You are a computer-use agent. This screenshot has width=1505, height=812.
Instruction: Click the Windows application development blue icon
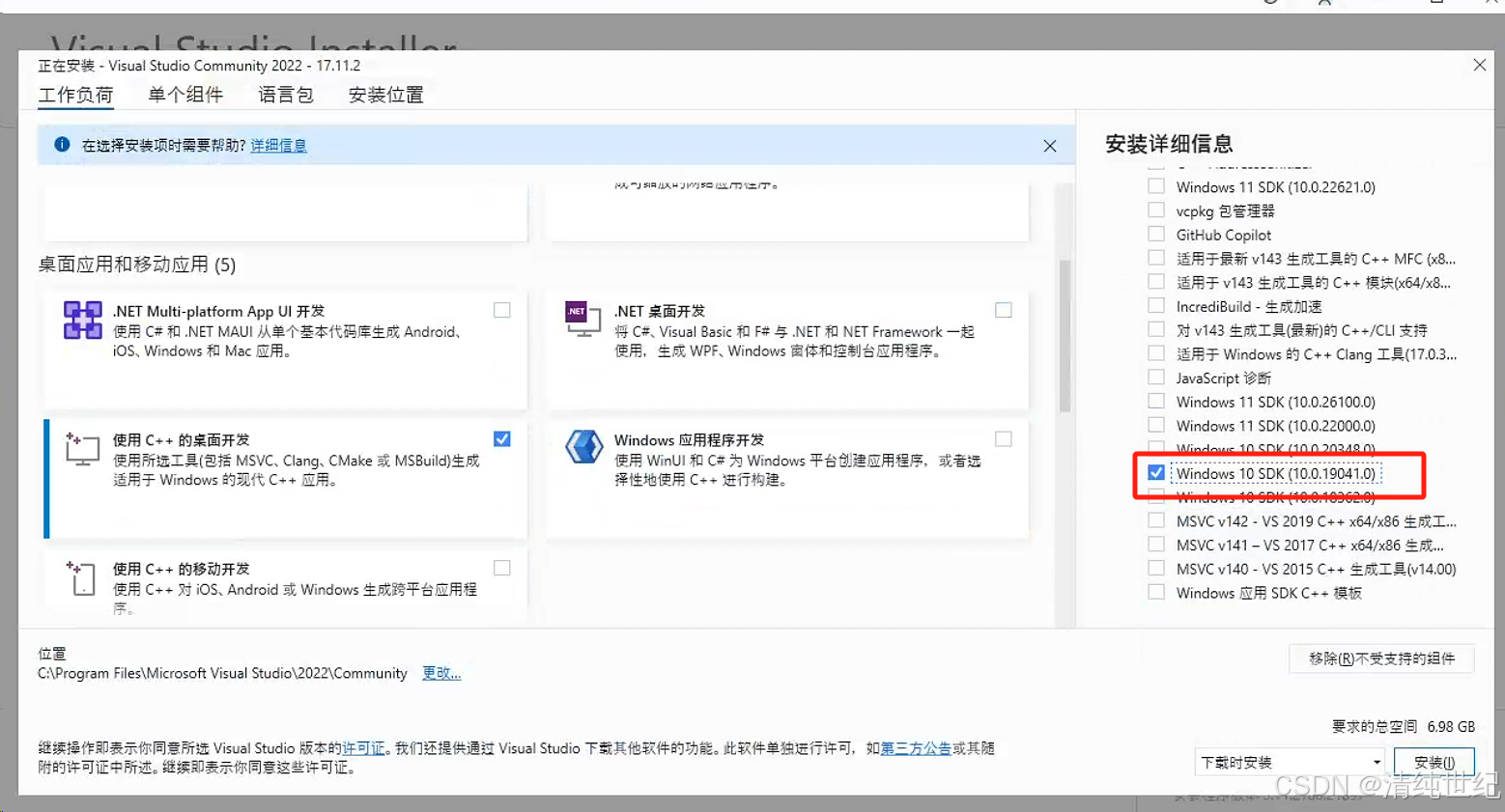(x=583, y=447)
